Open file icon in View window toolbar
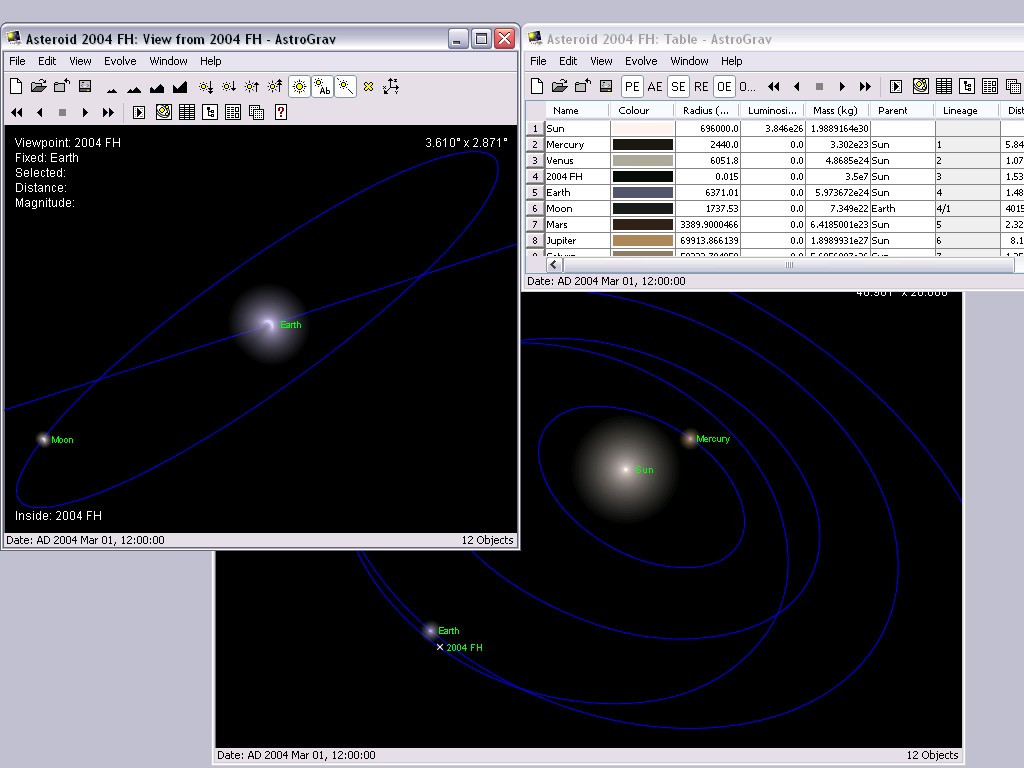Viewport: 1024px width, 768px height. pyautogui.click(x=39, y=86)
